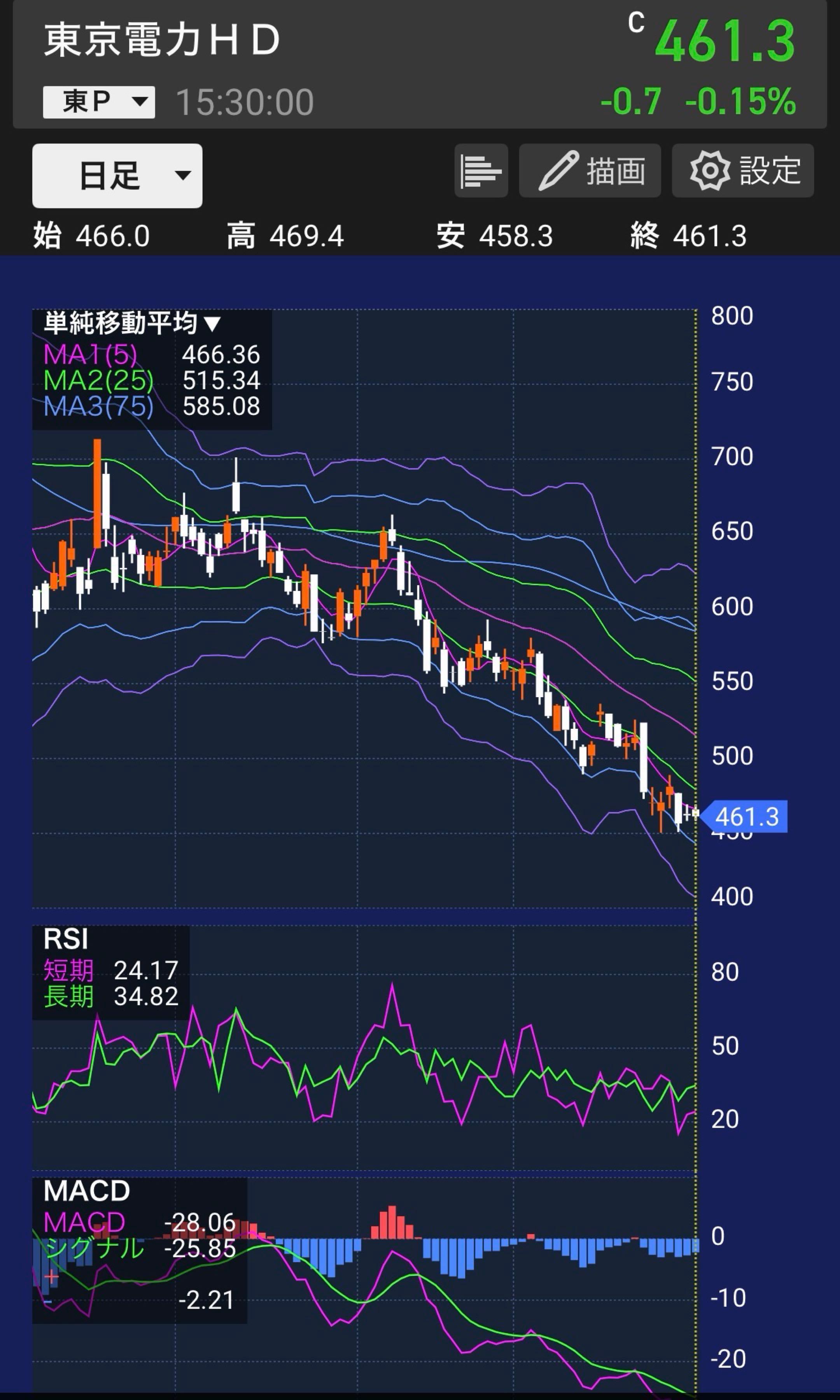Select the RSI 長期 legend value
Screen dimensions: 840x1400
(x=111, y=996)
